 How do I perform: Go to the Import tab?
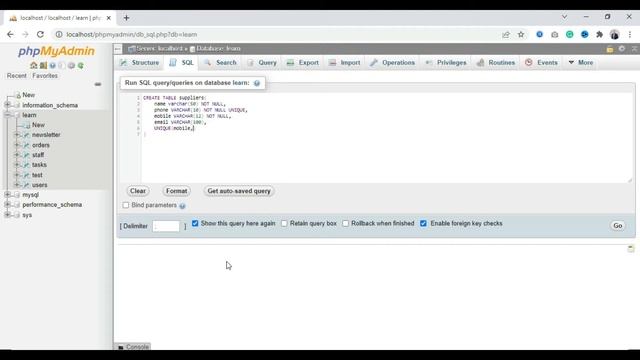[x=345, y=62]
